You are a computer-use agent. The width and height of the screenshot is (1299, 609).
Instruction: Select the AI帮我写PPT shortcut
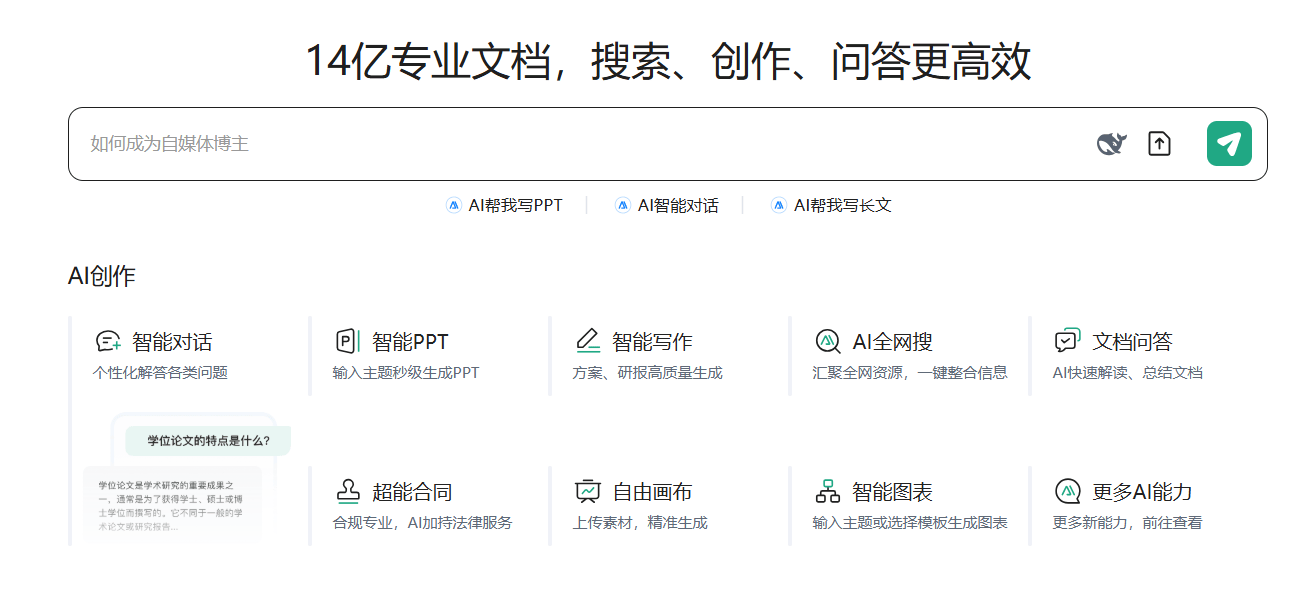click(505, 205)
